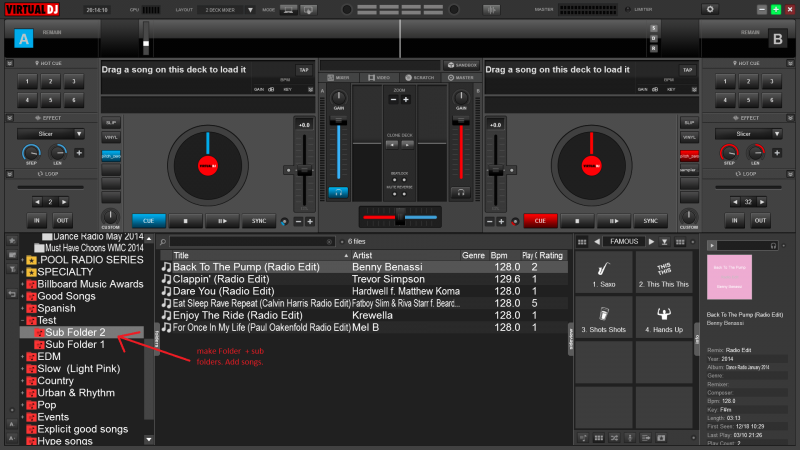Click the master waveform icon in top bar
The width and height of the screenshot is (800, 450).
coord(491,10)
